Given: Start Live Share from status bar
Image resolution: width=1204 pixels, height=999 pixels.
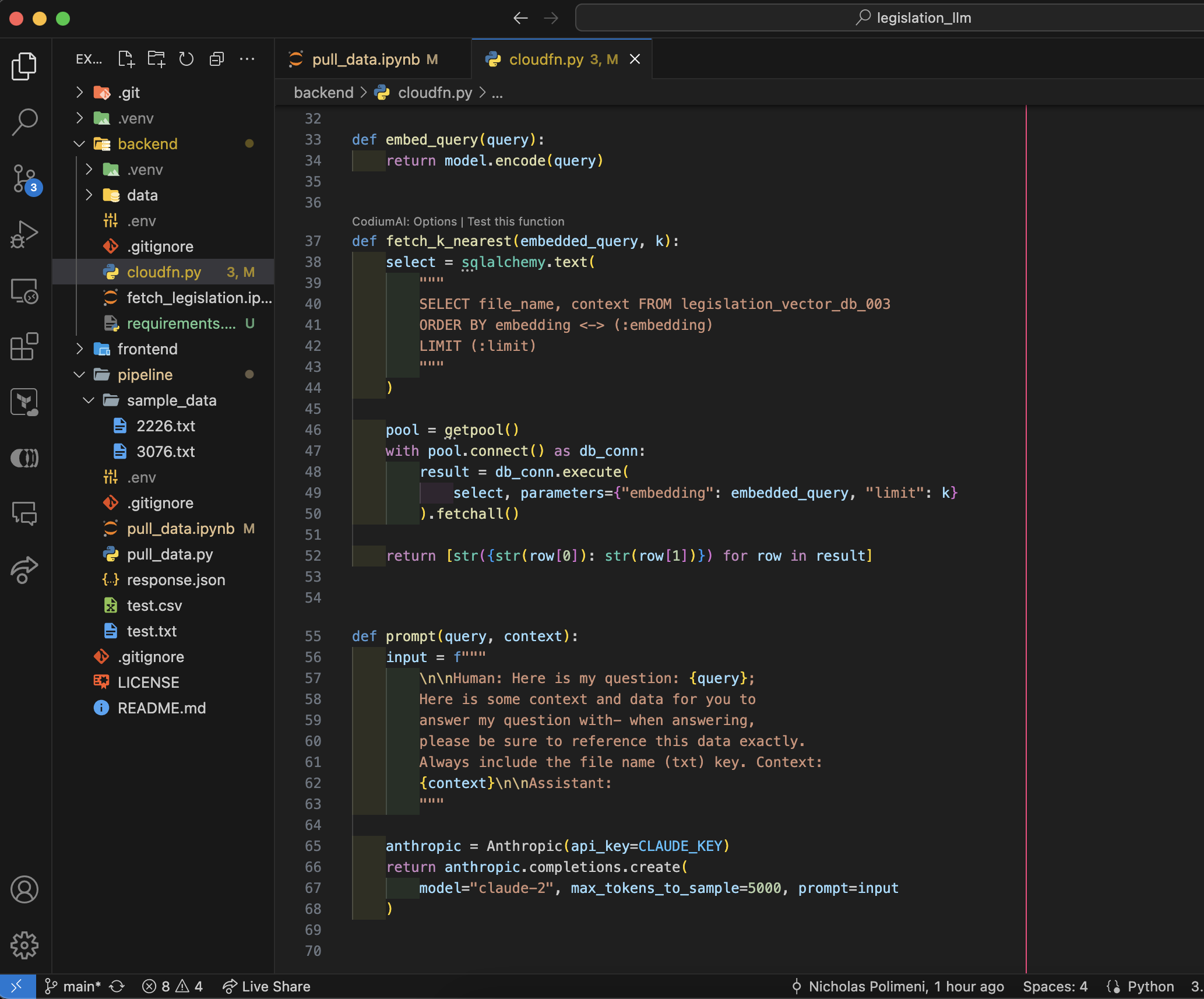Looking at the screenshot, I should [x=266, y=986].
